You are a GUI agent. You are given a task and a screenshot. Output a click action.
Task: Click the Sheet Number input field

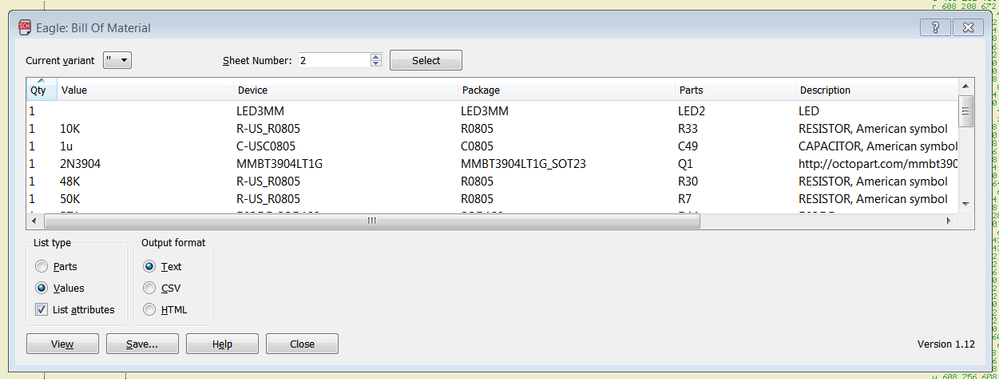[x=333, y=61]
